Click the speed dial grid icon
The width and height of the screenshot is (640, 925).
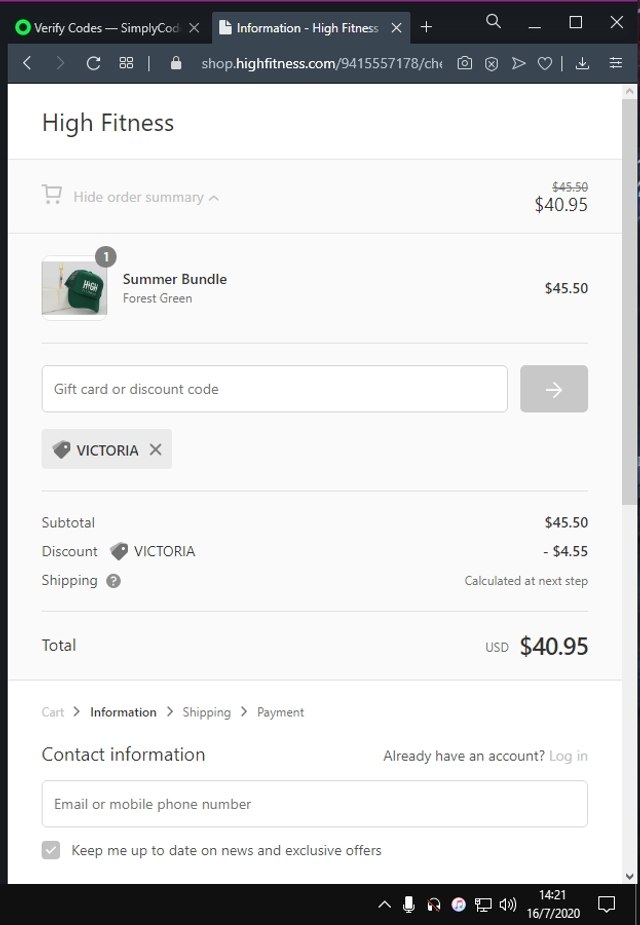coord(126,63)
